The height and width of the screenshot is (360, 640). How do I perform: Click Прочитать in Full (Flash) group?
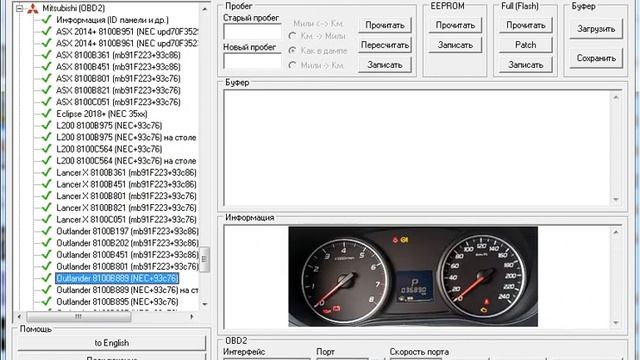(526, 25)
